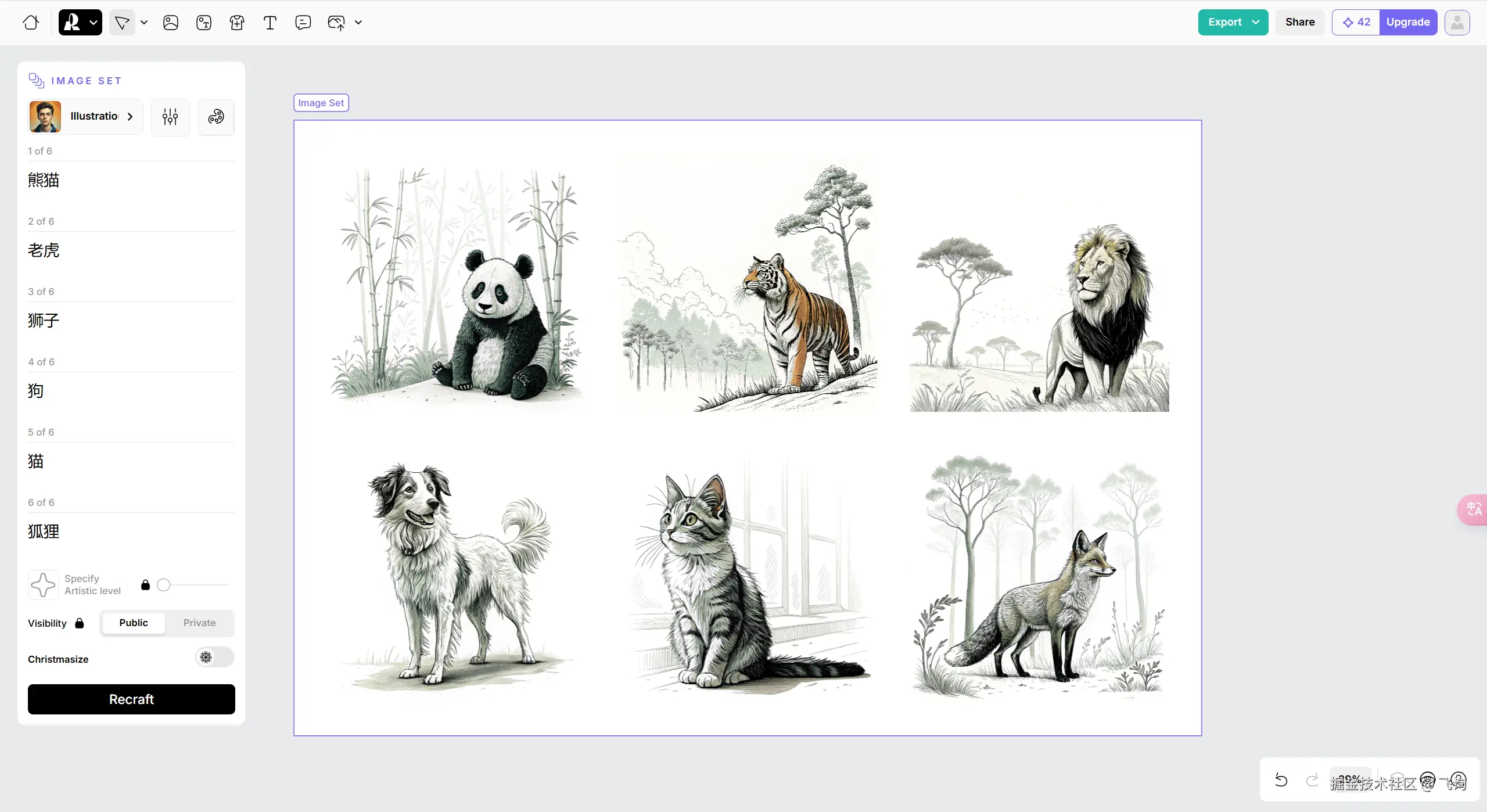The width and height of the screenshot is (1487, 812).
Task: Expand the Export dropdown
Action: pos(1256,22)
